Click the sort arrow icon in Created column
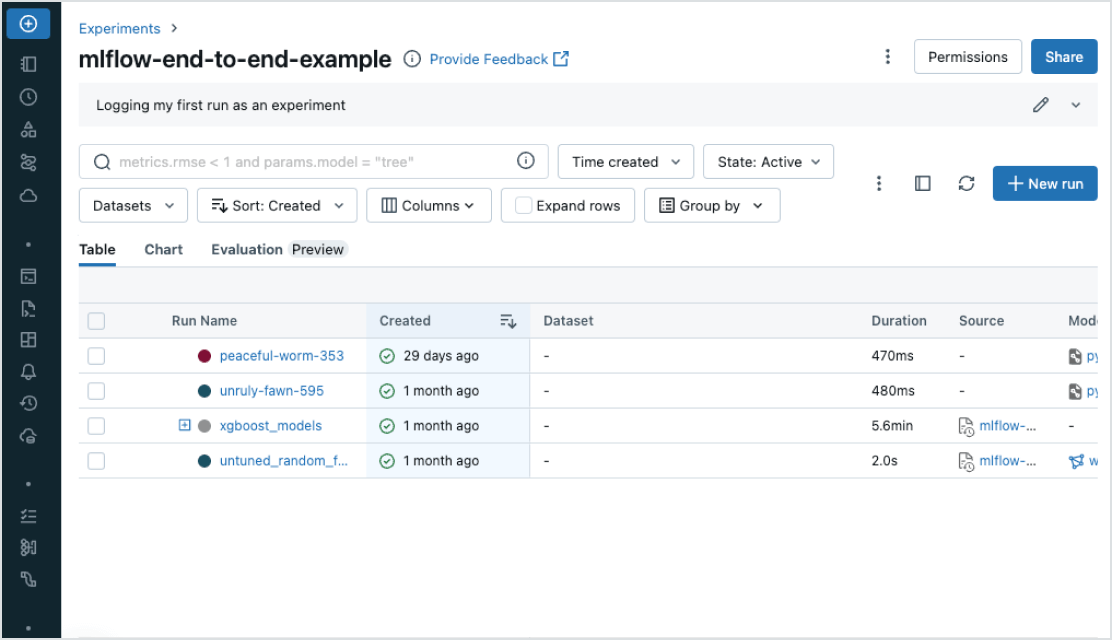 tap(508, 321)
